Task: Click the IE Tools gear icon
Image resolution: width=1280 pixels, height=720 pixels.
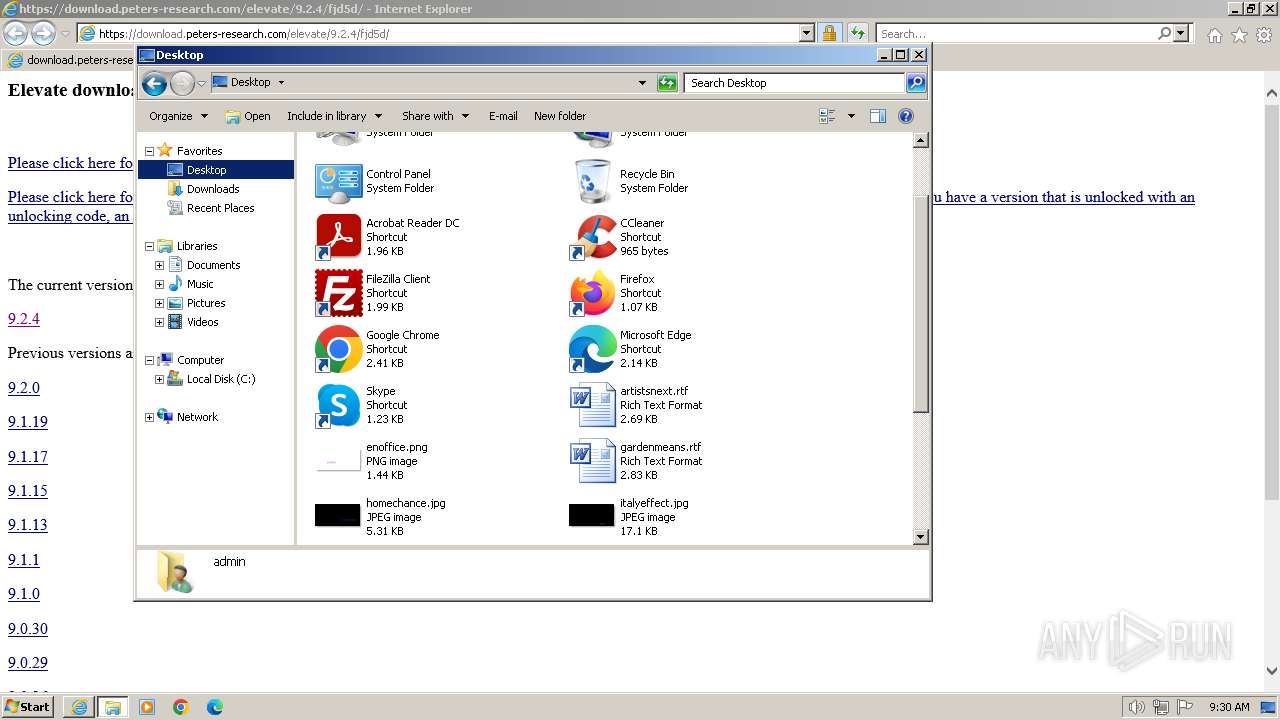Action: click(x=1264, y=35)
